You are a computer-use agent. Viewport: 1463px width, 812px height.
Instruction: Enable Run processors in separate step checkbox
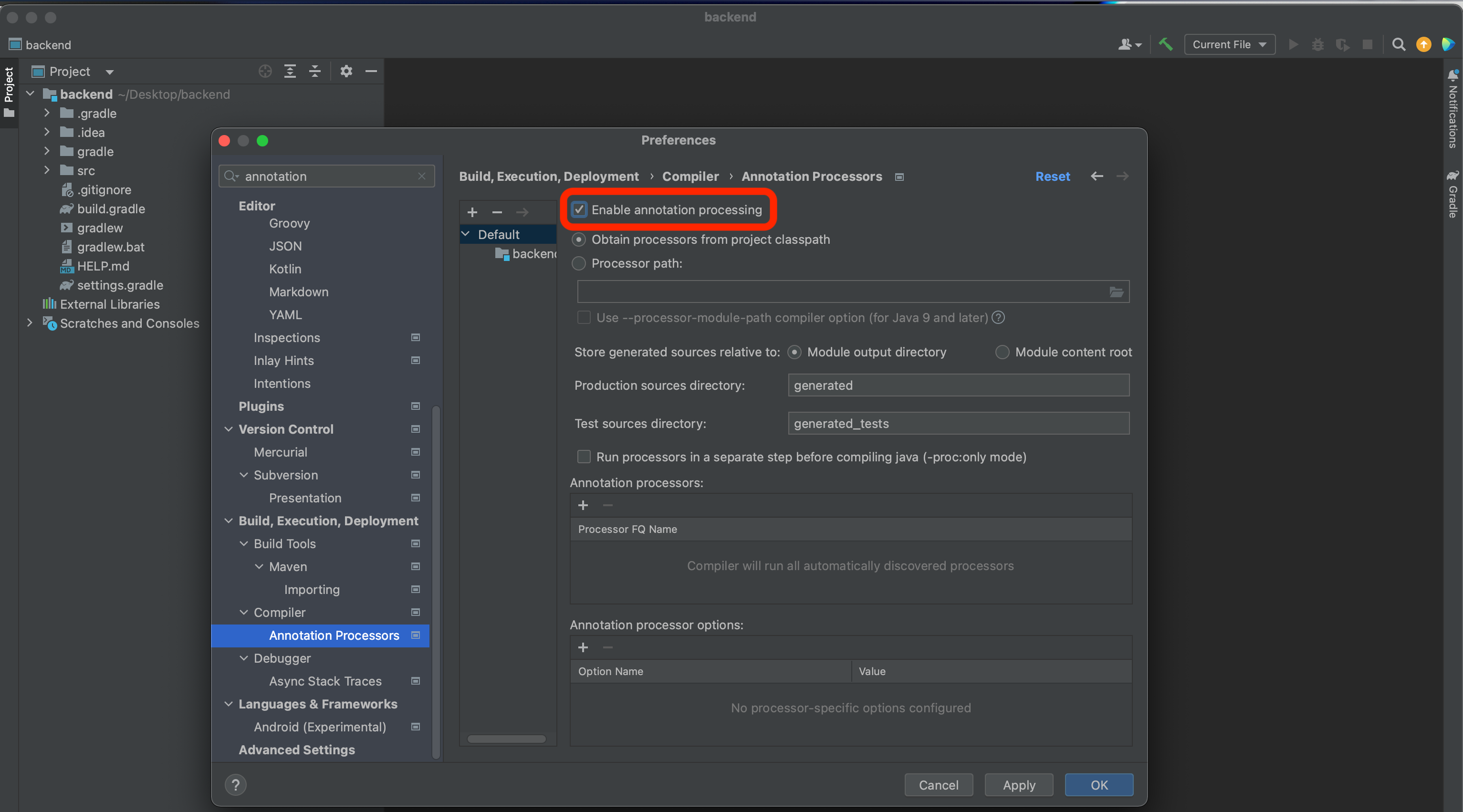583,457
